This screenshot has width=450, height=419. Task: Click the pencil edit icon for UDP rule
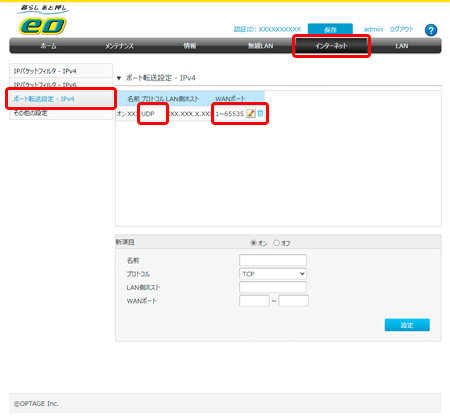[x=250, y=113]
